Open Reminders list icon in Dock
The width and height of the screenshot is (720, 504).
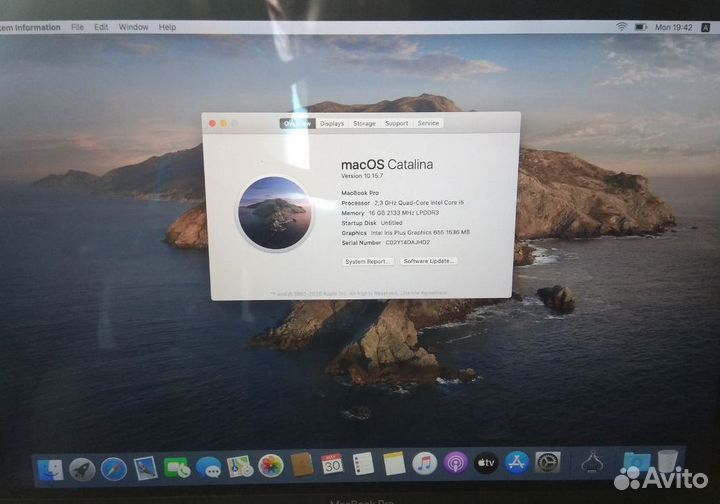(363, 464)
